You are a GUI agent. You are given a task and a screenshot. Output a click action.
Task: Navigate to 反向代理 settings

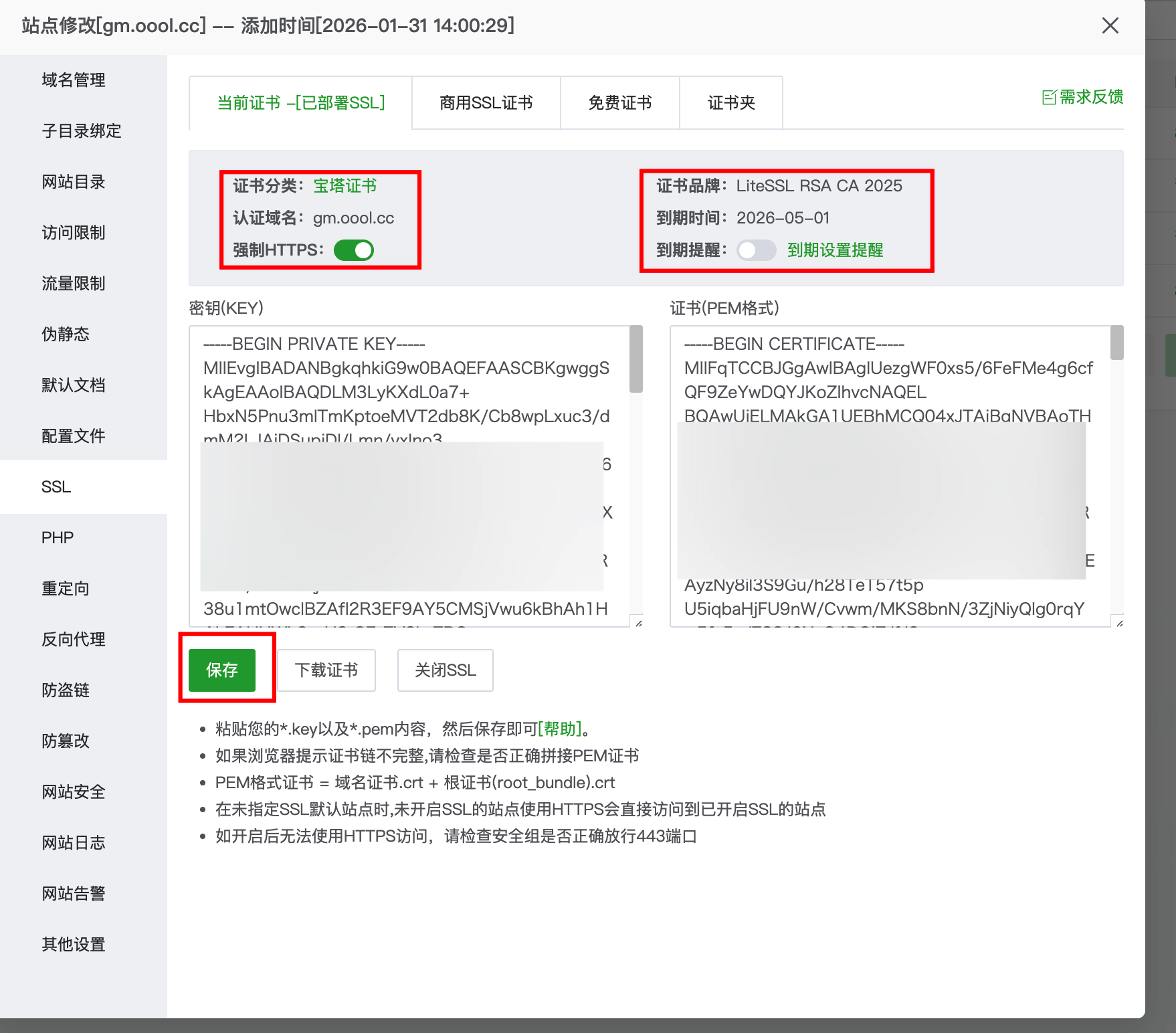(x=72, y=639)
